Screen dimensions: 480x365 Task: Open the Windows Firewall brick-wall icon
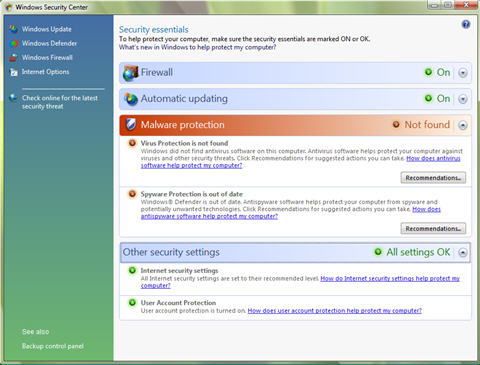click(x=14, y=57)
